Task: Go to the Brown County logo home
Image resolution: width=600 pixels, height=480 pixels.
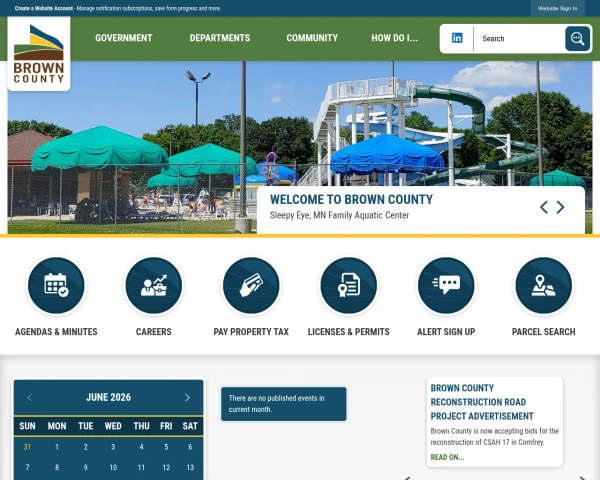Action: pyautogui.click(x=39, y=54)
